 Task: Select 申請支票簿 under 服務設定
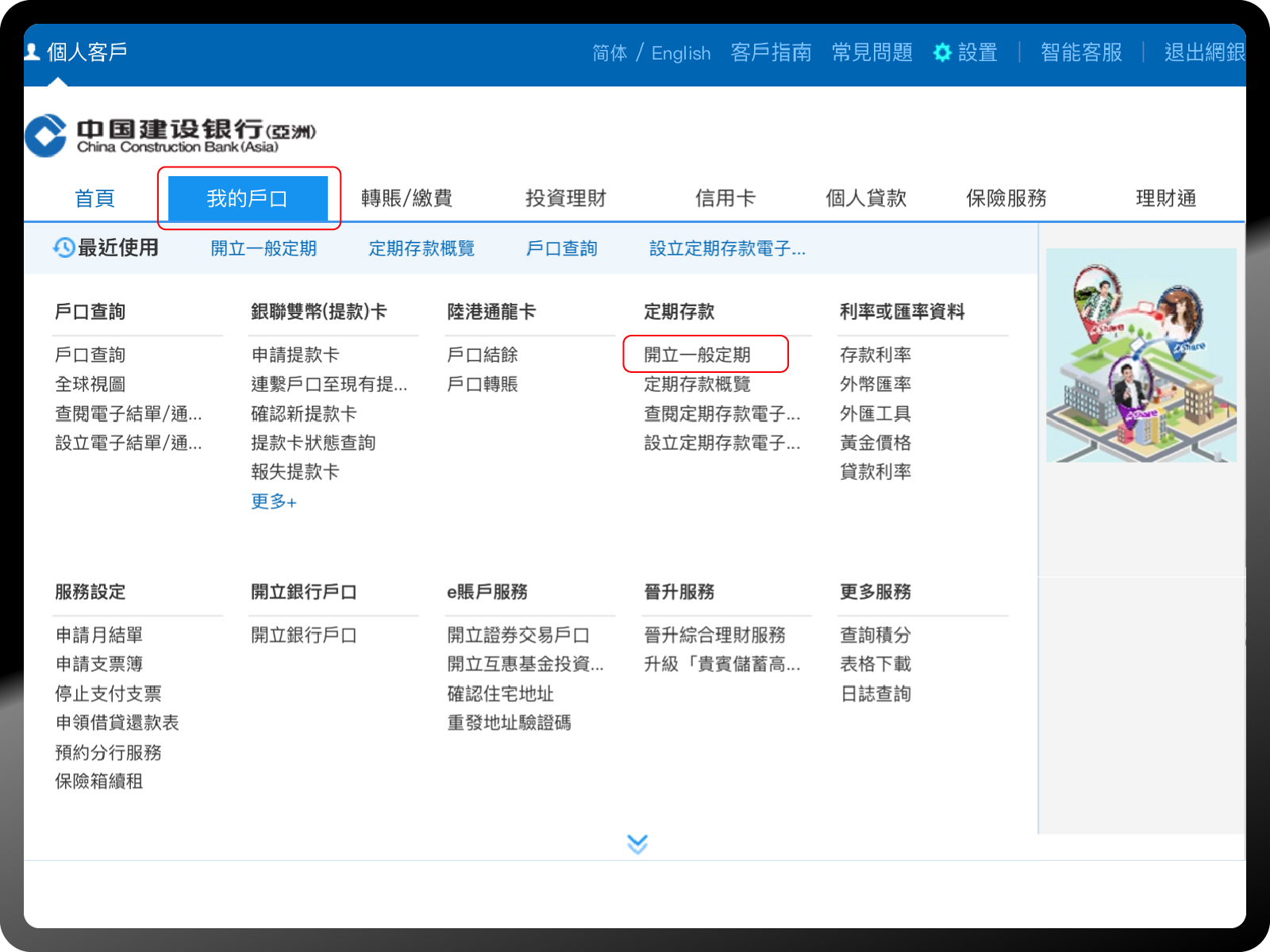(x=99, y=664)
